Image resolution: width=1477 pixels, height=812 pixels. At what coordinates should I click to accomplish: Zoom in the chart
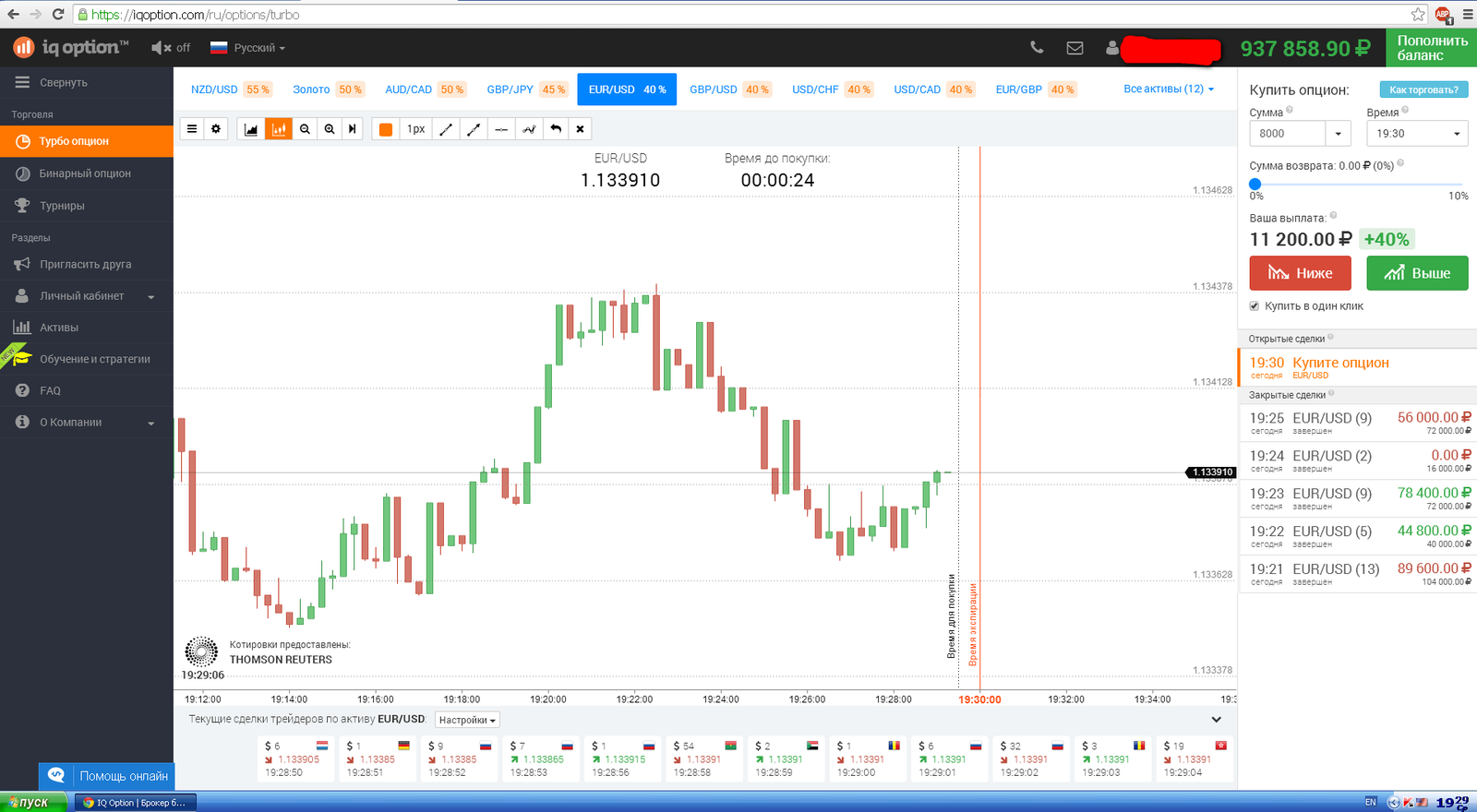330,129
